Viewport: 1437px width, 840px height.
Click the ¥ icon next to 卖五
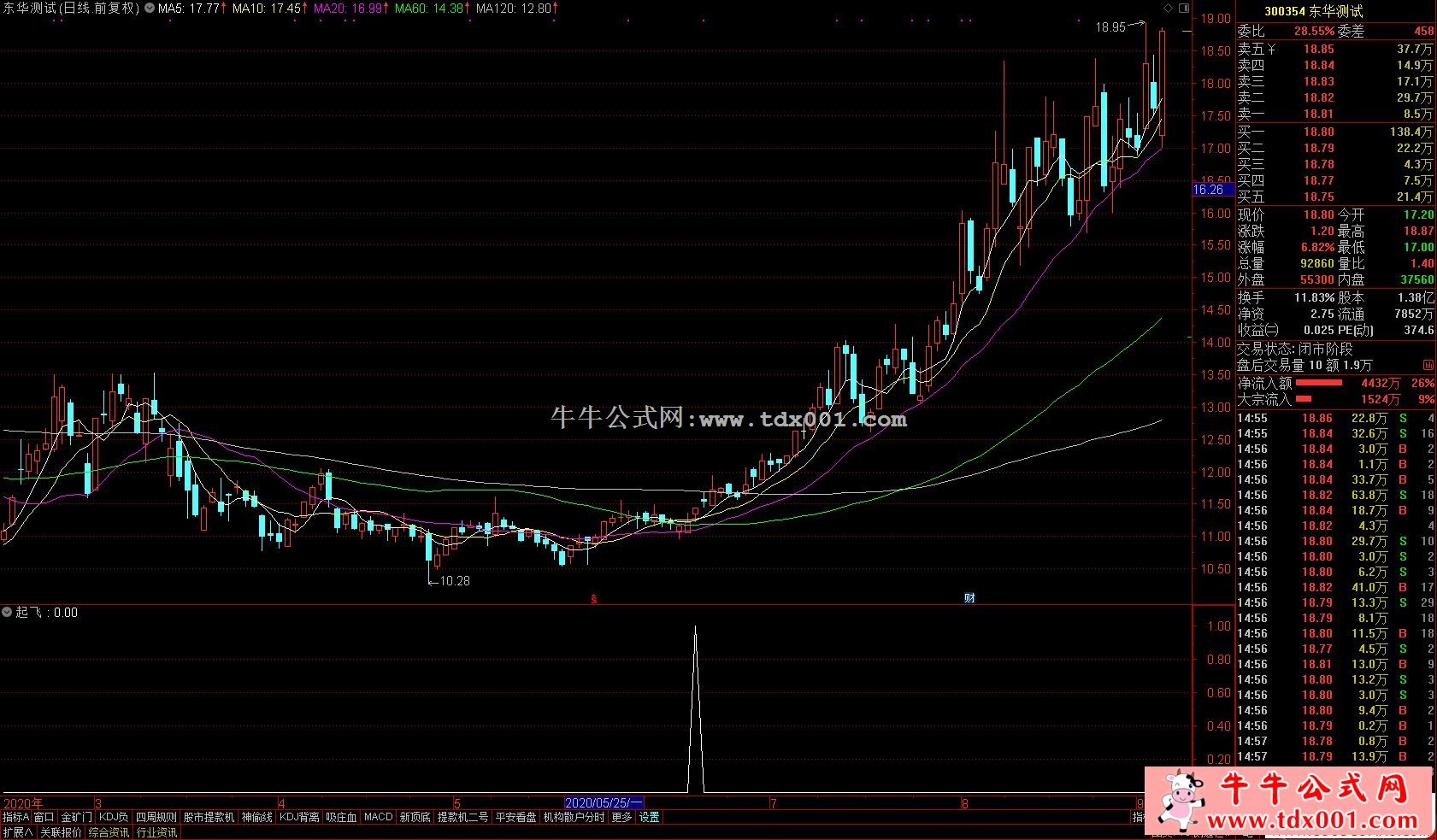[1271, 50]
